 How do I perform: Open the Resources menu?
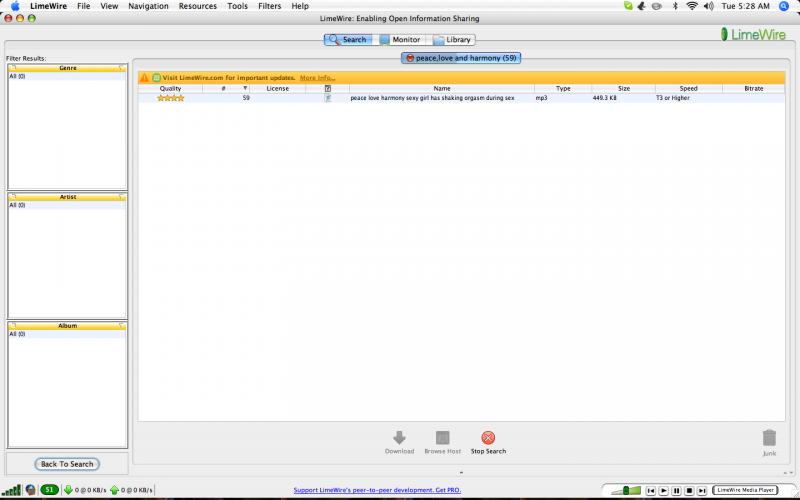(x=198, y=6)
